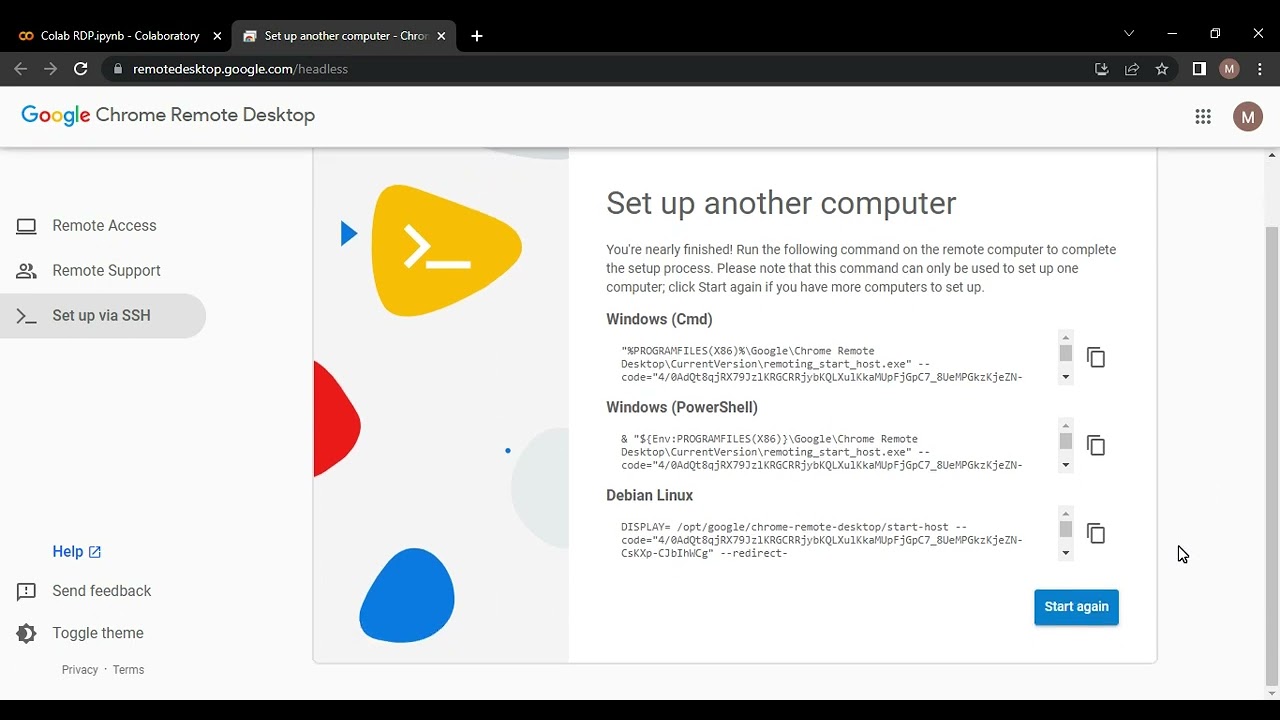Go back in browser history
Image resolution: width=1280 pixels, height=720 pixels.
(x=20, y=69)
